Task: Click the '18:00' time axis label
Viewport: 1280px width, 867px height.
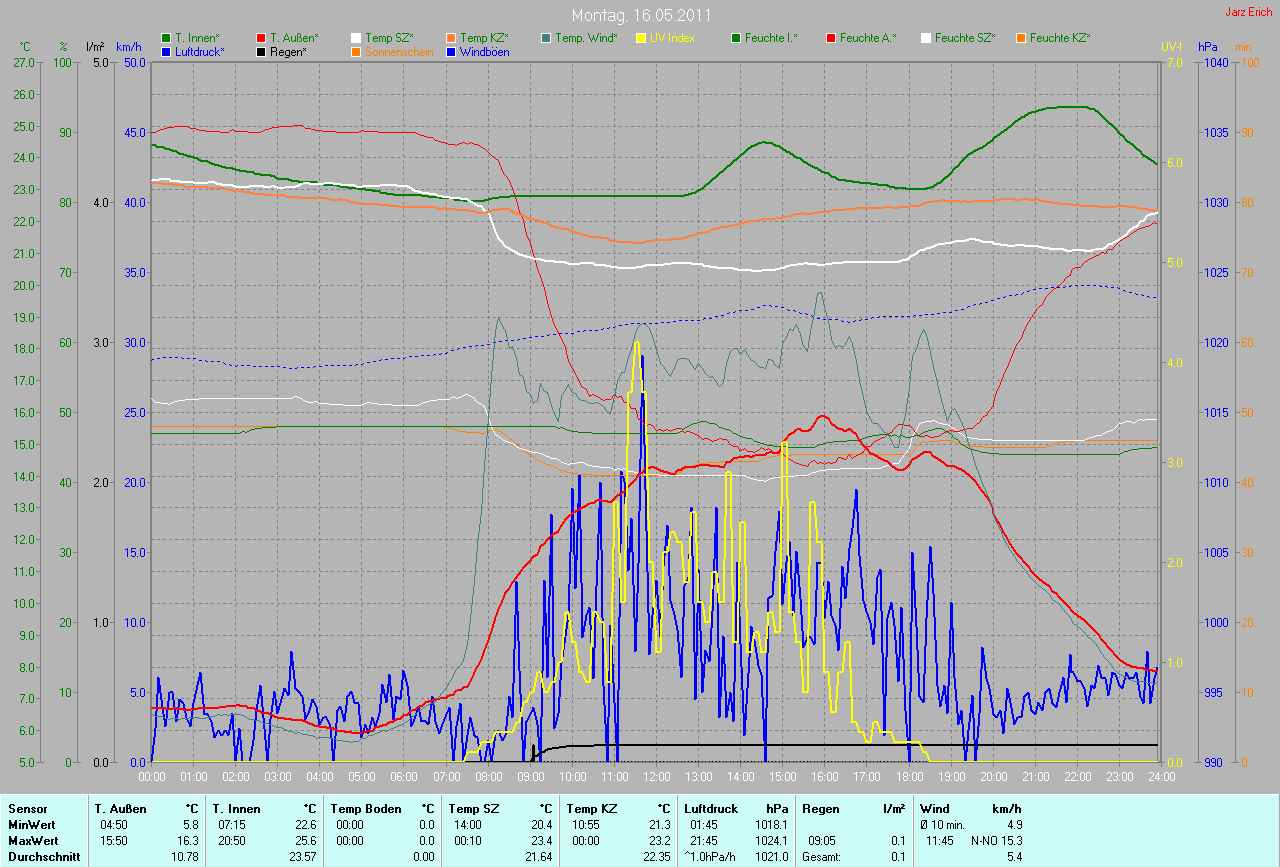Action: pyautogui.click(x=909, y=775)
